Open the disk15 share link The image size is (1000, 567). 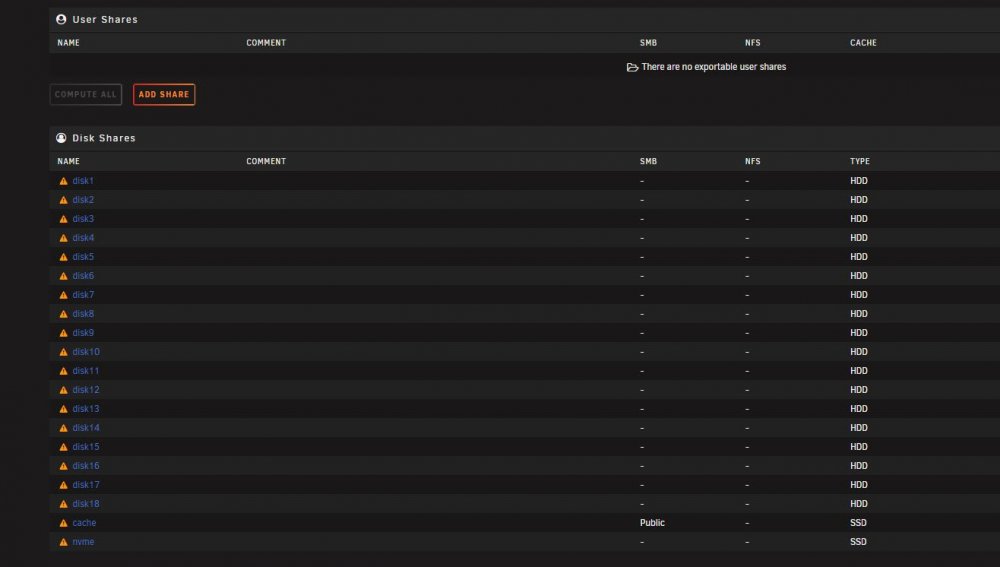tap(86, 446)
